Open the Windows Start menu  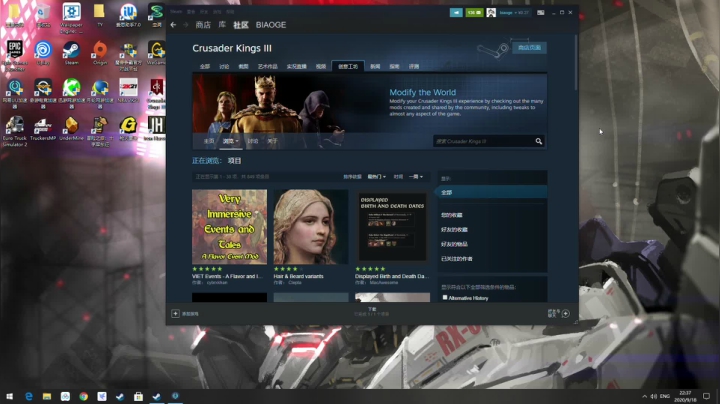[x=9, y=396]
